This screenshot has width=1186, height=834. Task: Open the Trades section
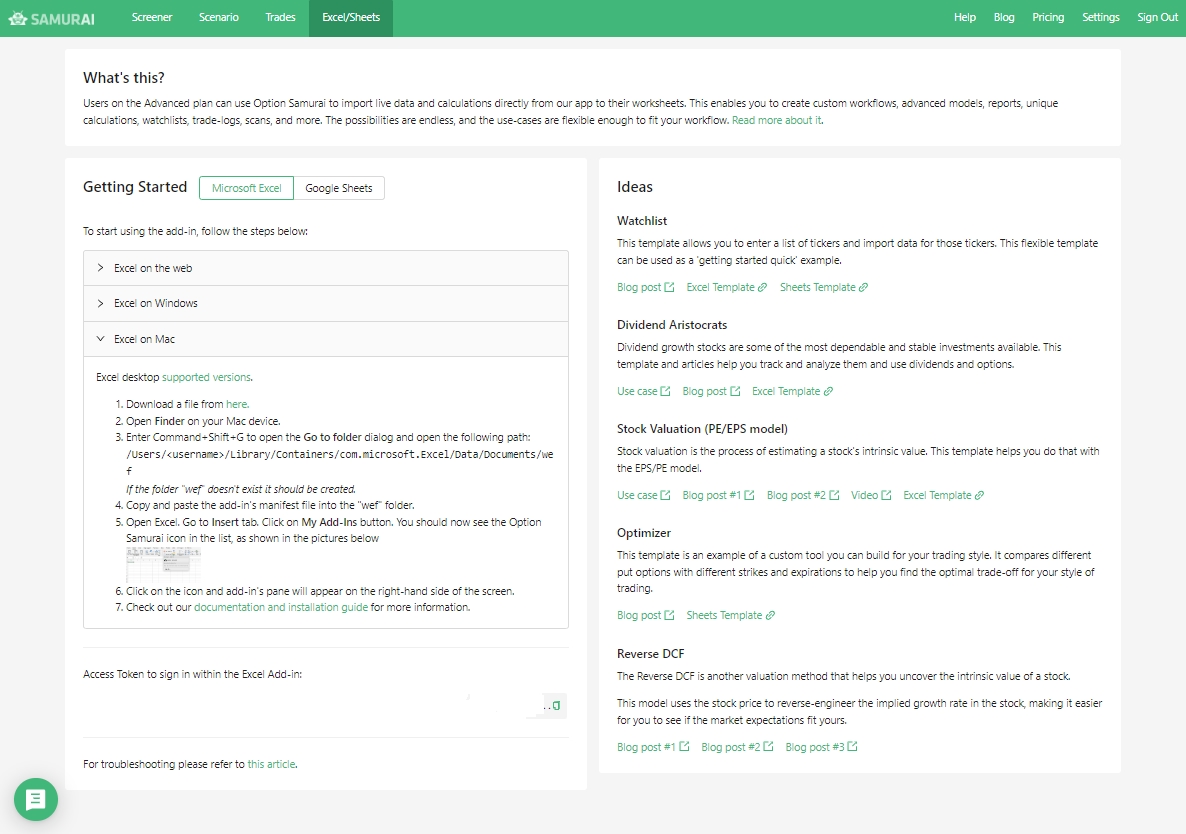281,17
